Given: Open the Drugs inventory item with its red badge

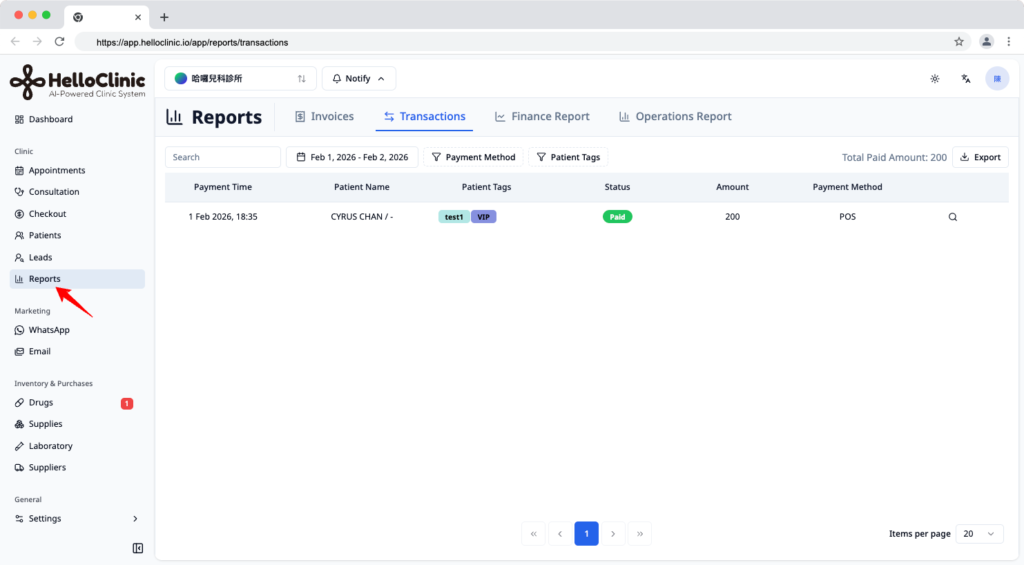Looking at the screenshot, I should 77,402.
